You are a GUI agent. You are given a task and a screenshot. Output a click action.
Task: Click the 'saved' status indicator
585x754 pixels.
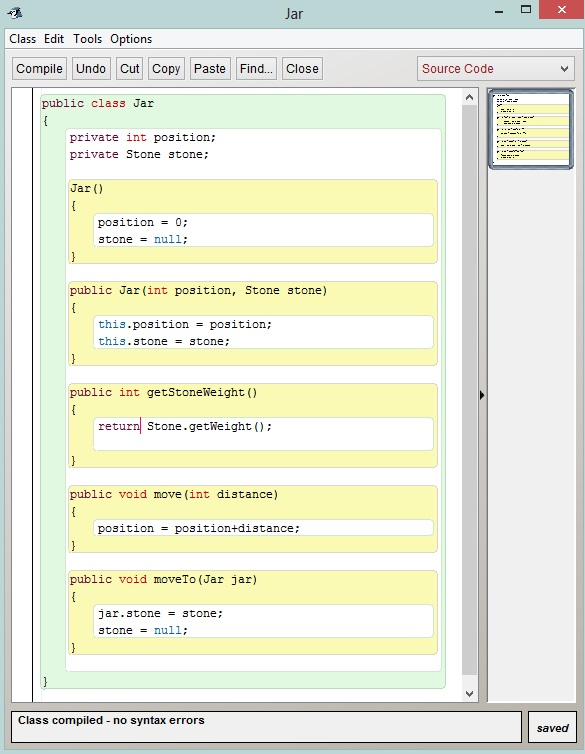coord(552,728)
